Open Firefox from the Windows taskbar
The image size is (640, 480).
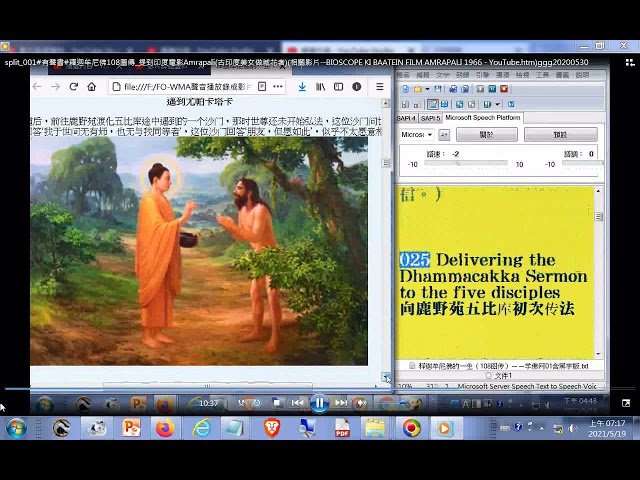tap(165, 428)
